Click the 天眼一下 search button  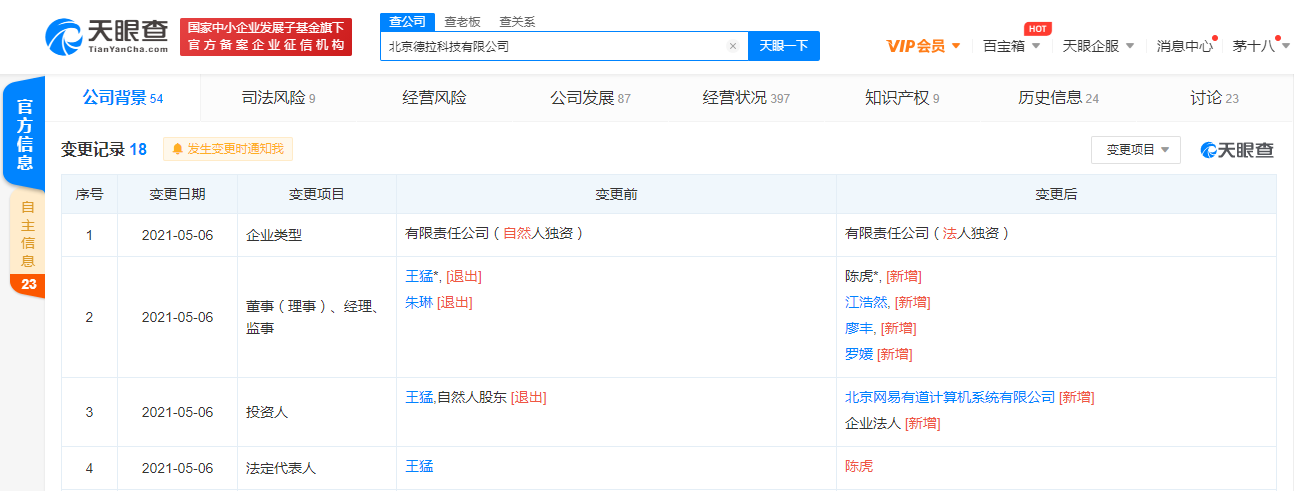(784, 46)
